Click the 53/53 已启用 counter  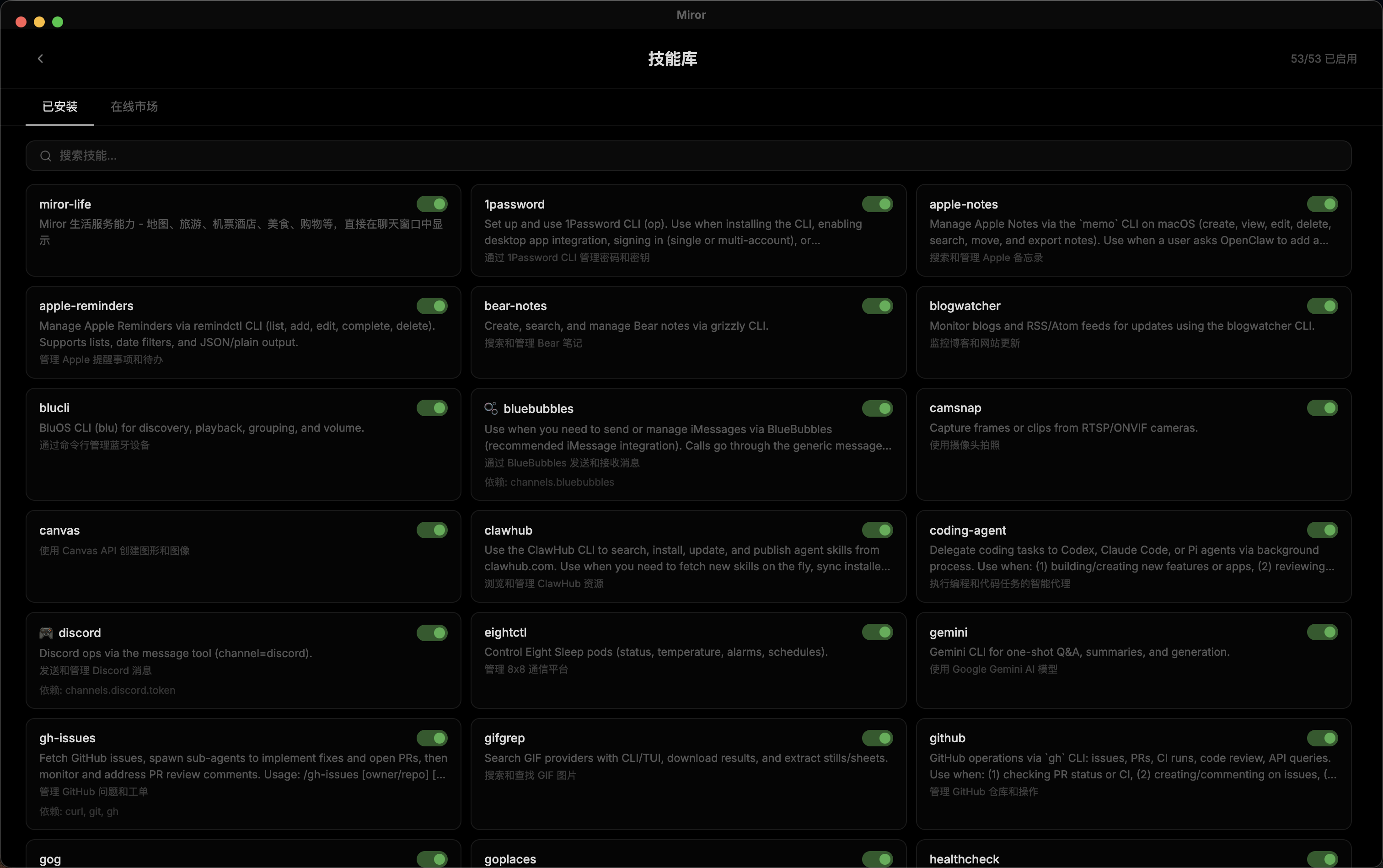pyautogui.click(x=1323, y=58)
